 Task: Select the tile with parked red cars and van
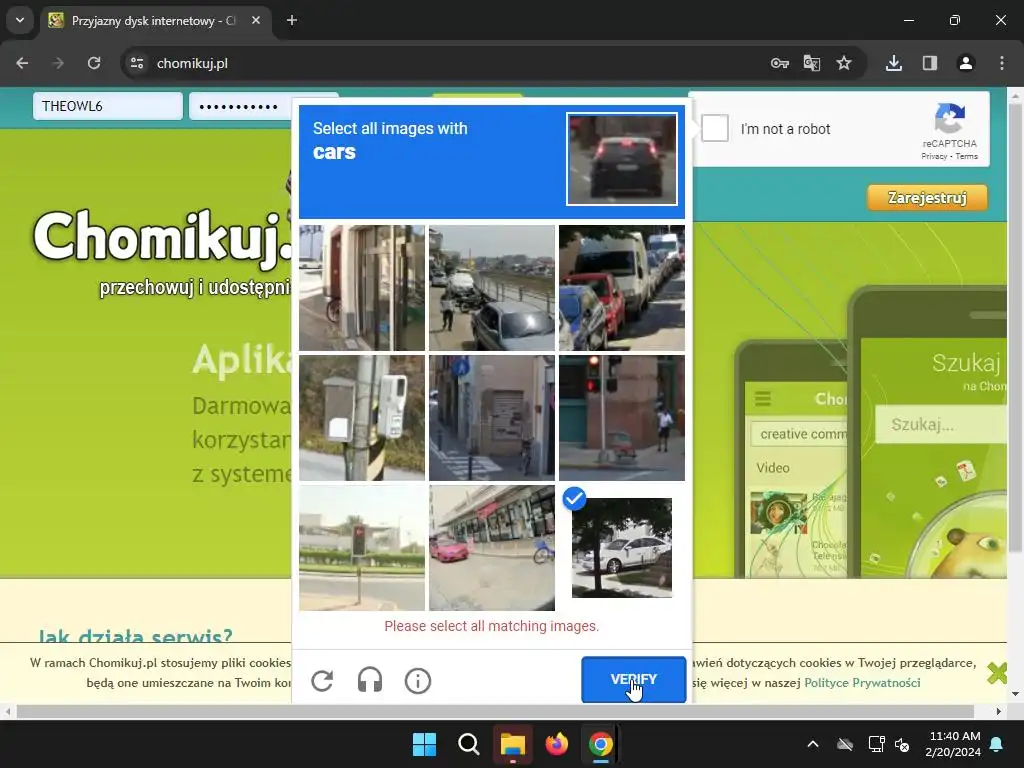point(622,288)
